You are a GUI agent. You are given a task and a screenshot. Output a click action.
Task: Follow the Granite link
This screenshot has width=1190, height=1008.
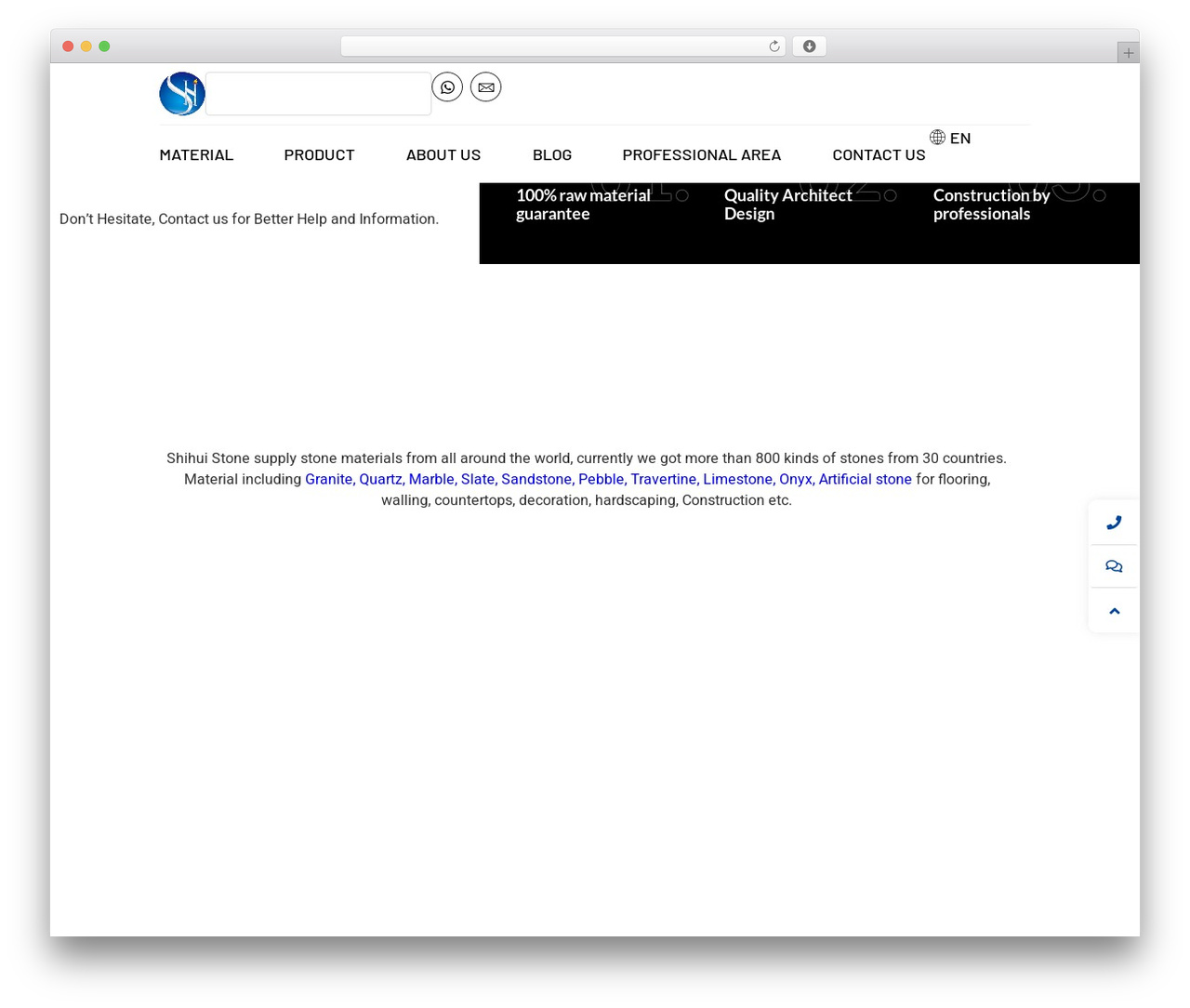click(x=330, y=479)
